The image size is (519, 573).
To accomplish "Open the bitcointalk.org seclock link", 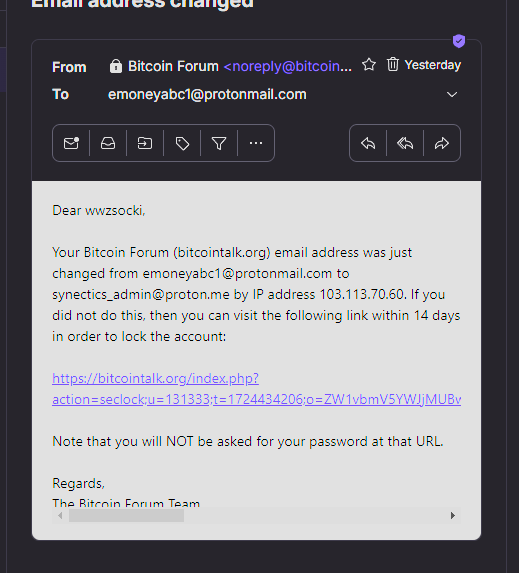I will coord(256,389).
